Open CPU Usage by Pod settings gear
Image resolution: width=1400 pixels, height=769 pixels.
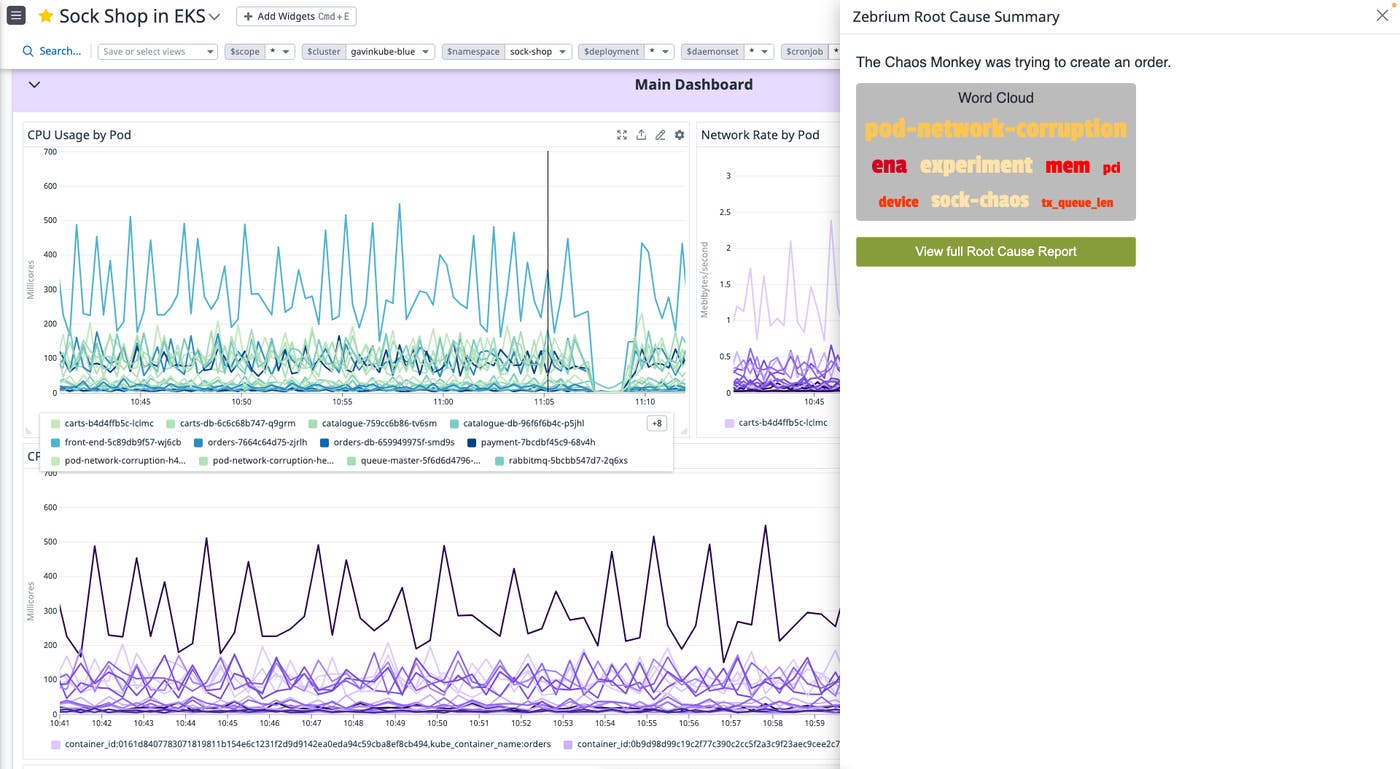coord(680,135)
